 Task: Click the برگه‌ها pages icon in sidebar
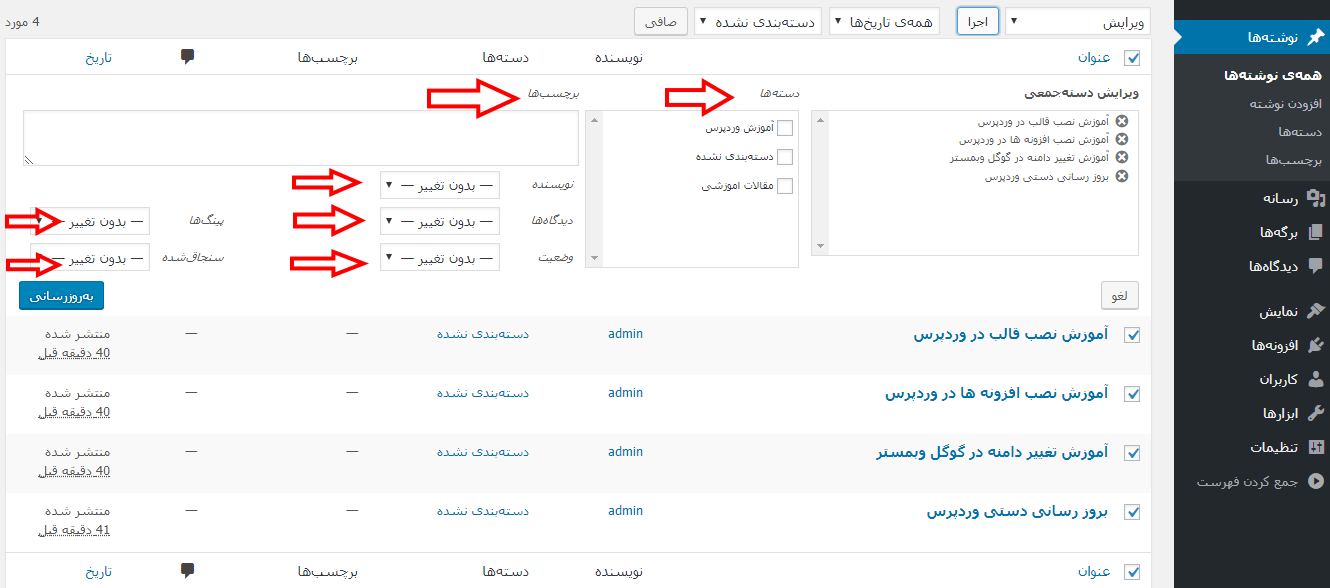pos(1315,232)
